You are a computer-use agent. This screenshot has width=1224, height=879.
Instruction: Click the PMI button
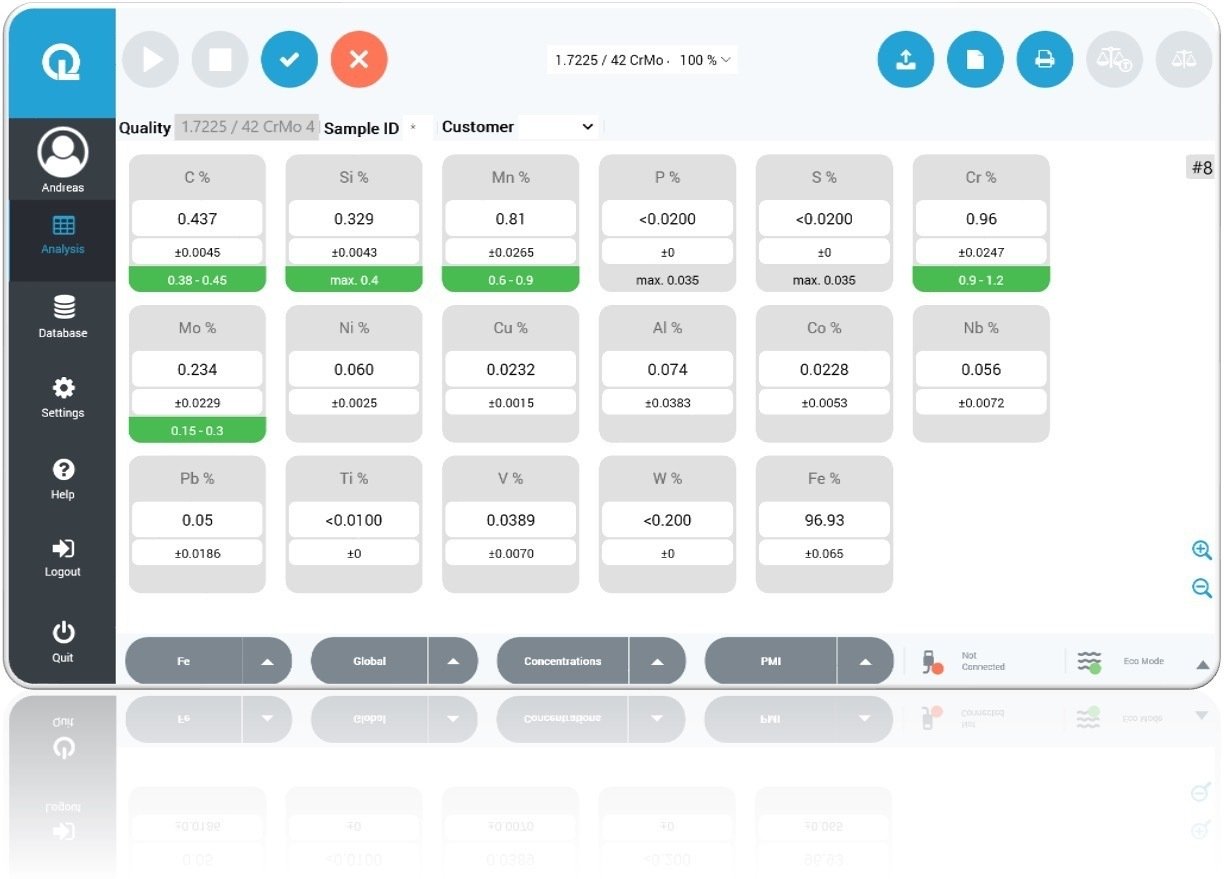click(x=770, y=661)
